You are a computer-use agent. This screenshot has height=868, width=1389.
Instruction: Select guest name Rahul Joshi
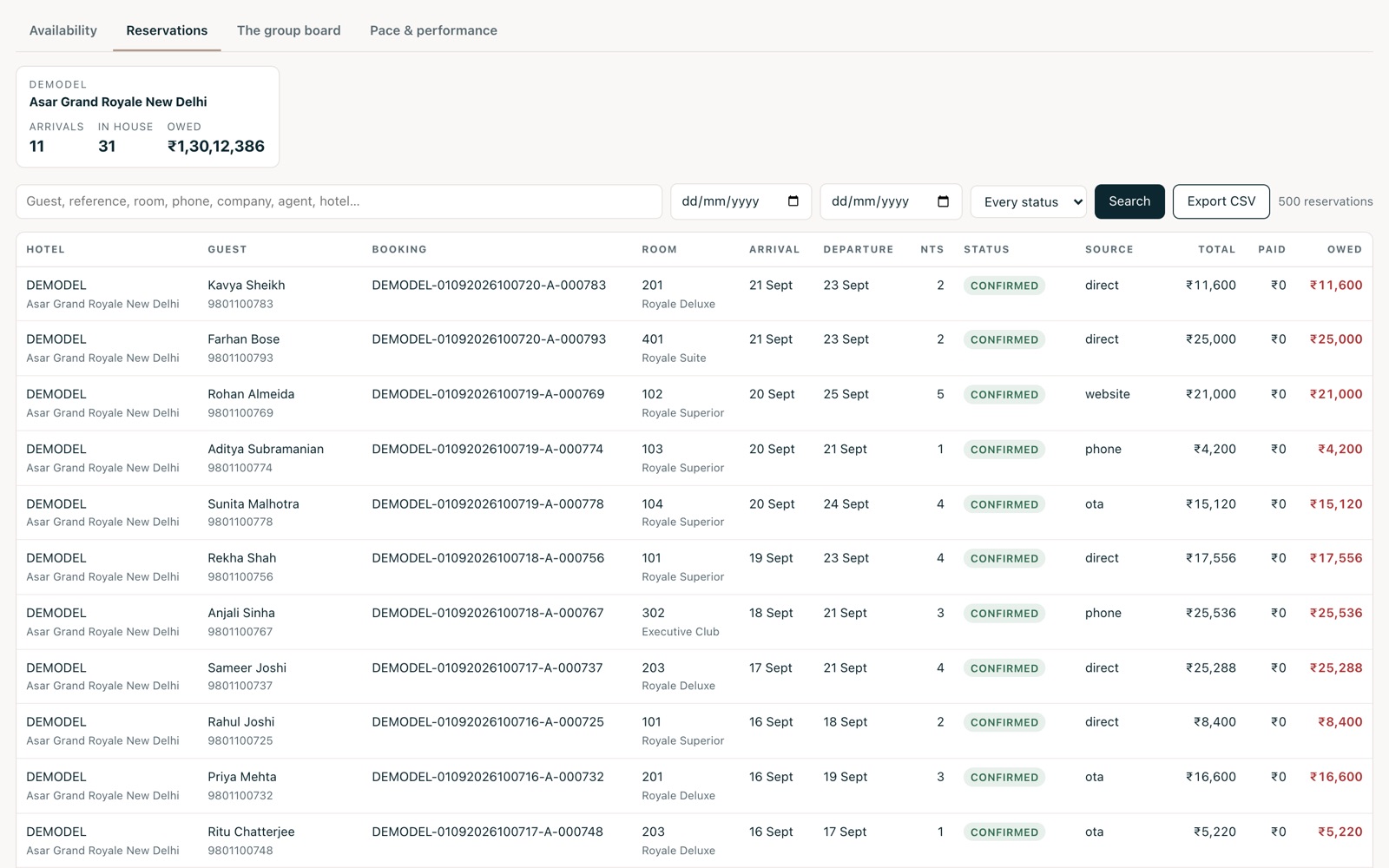click(x=241, y=722)
